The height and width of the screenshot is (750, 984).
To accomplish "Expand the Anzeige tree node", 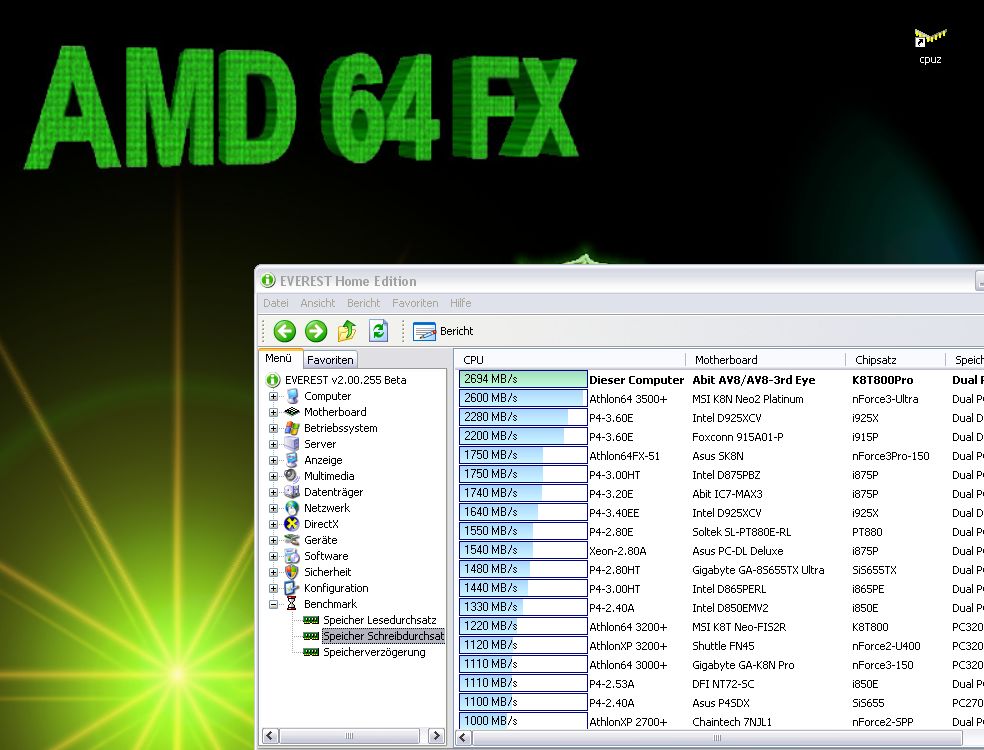I will 274,461.
